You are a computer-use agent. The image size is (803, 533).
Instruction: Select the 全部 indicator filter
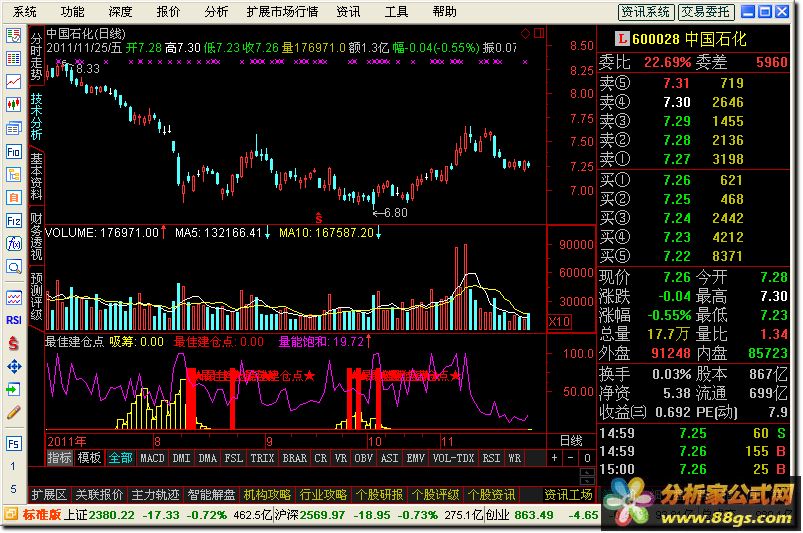(120, 458)
